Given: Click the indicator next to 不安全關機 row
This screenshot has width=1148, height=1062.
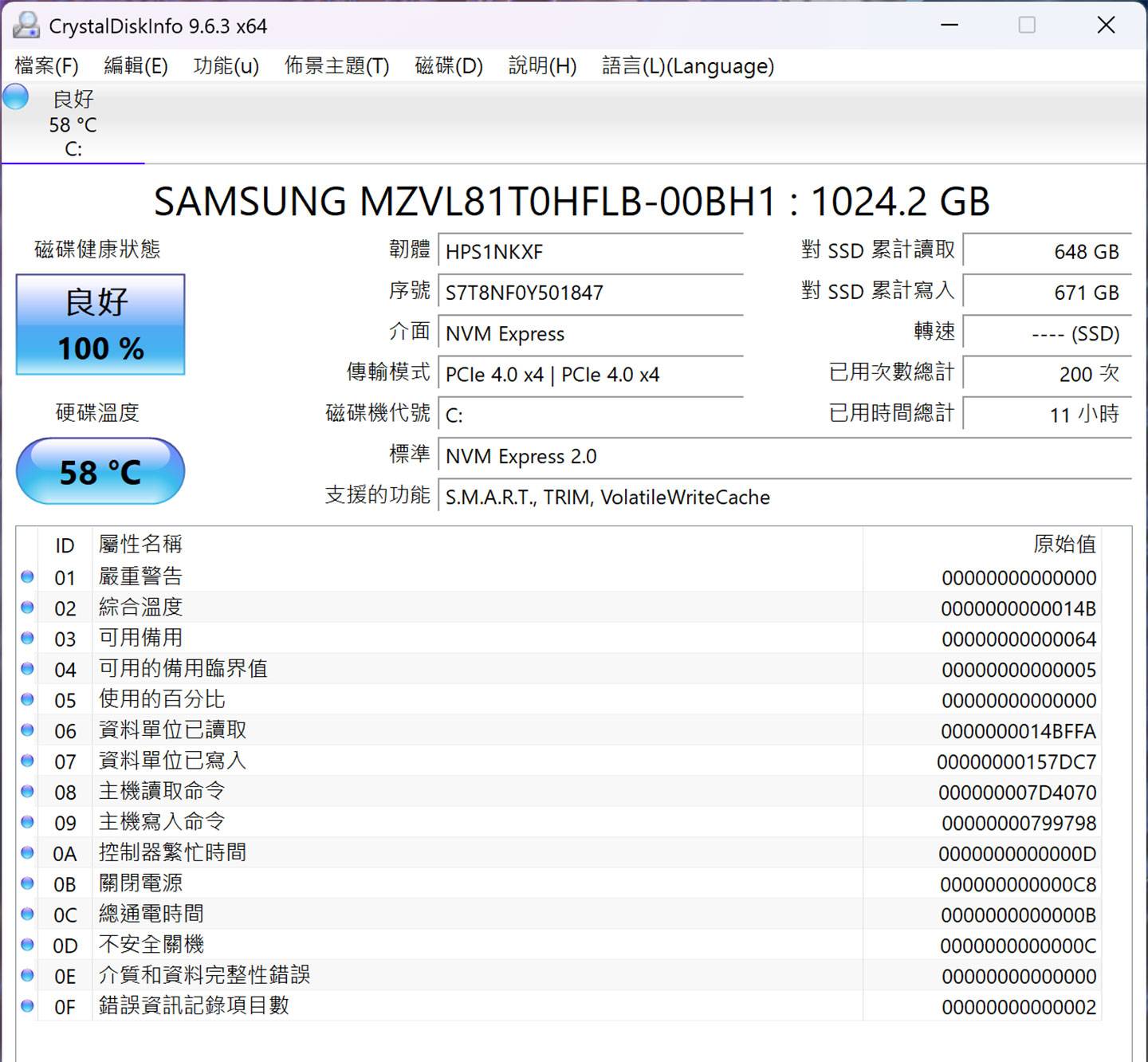Looking at the screenshot, I should (x=27, y=945).
